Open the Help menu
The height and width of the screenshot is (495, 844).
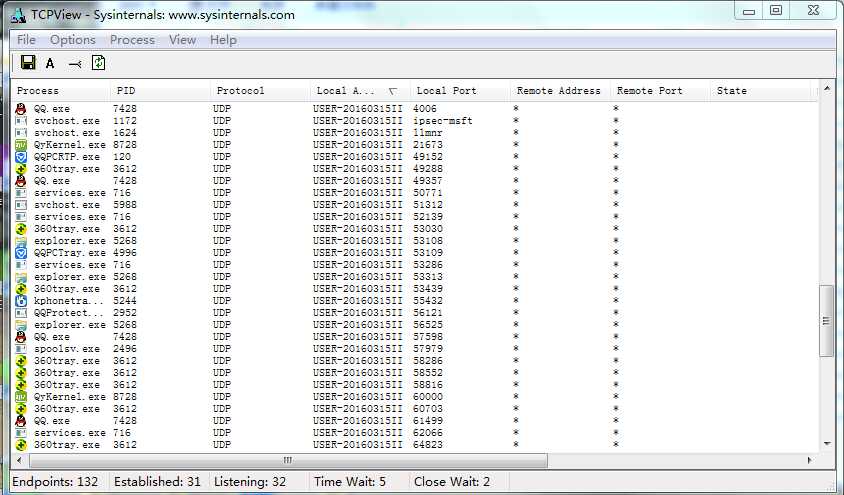[223, 40]
